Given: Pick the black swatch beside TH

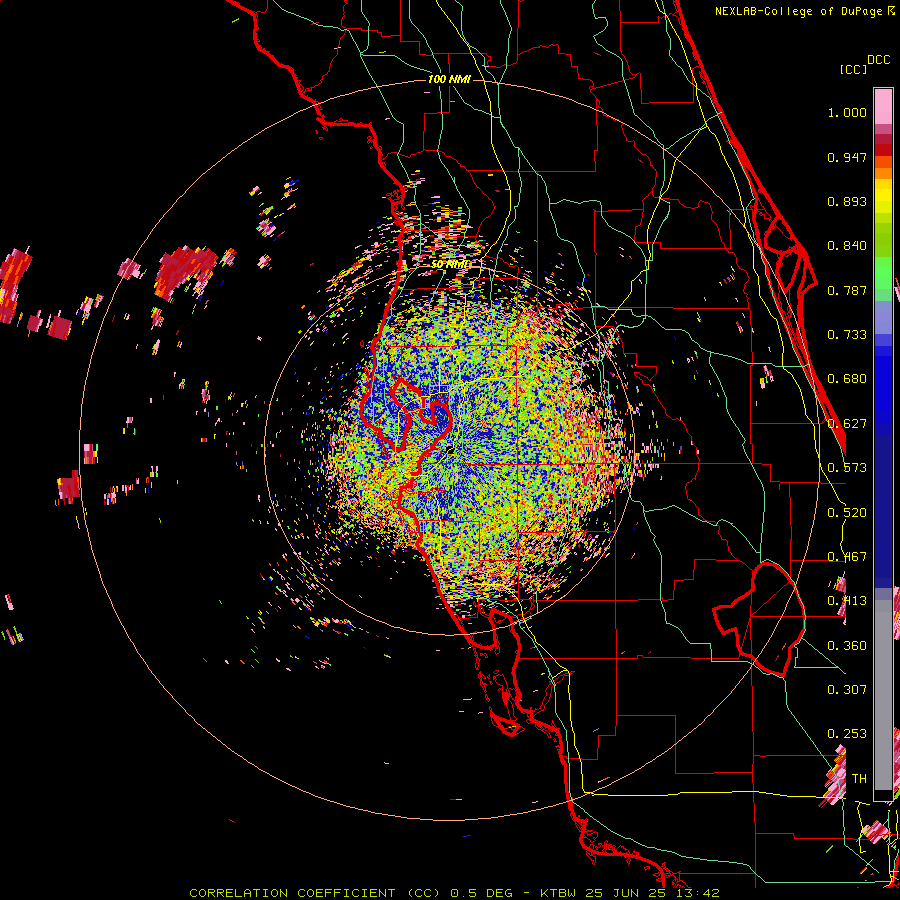Looking at the screenshot, I should (x=883, y=794).
